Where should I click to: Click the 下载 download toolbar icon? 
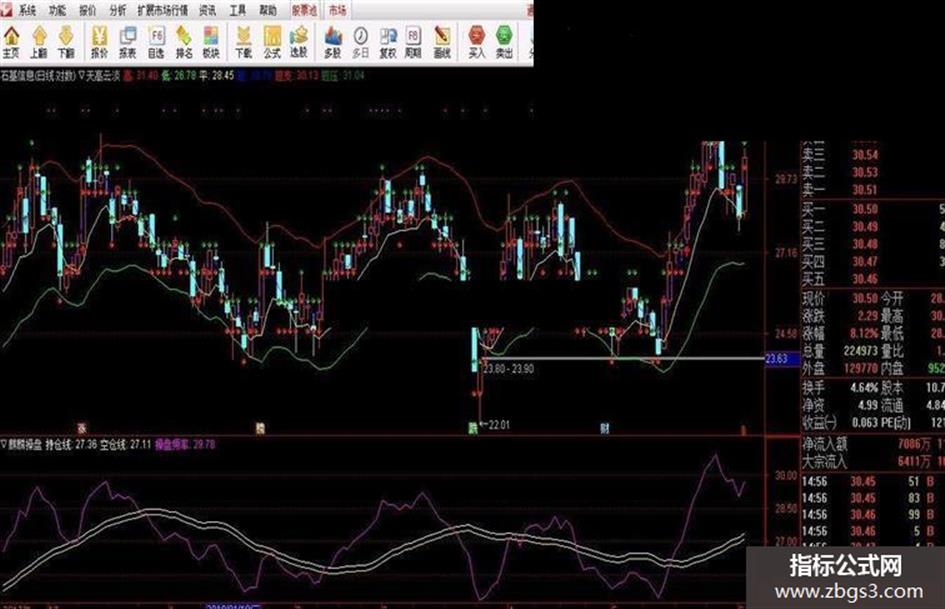pos(243,42)
